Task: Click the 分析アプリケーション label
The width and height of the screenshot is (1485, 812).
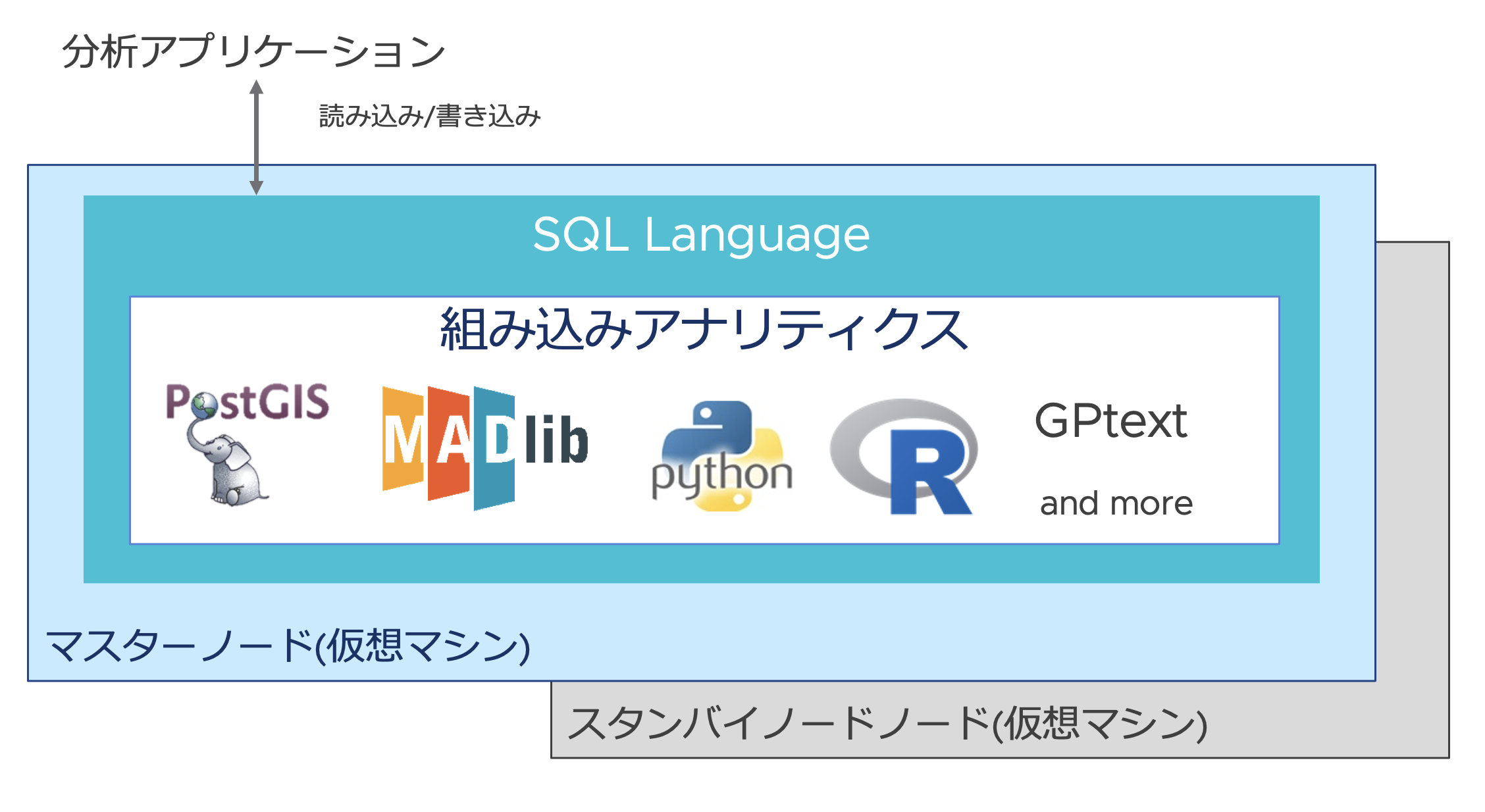Action: click(253, 51)
